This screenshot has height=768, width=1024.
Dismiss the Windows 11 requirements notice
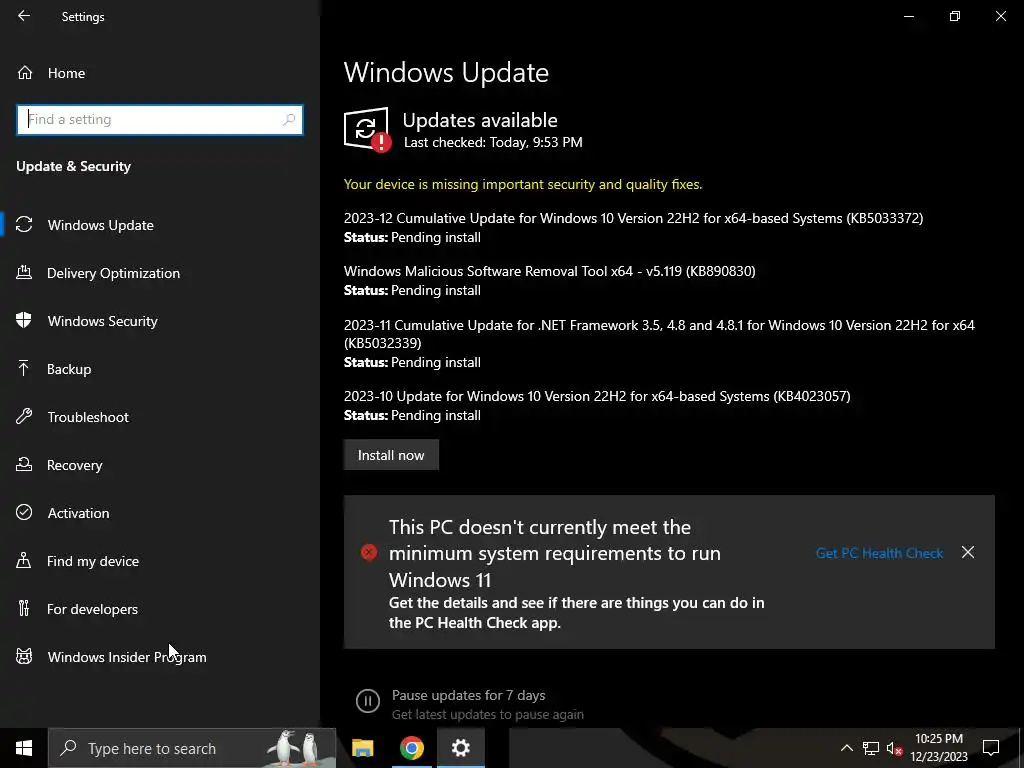968,552
